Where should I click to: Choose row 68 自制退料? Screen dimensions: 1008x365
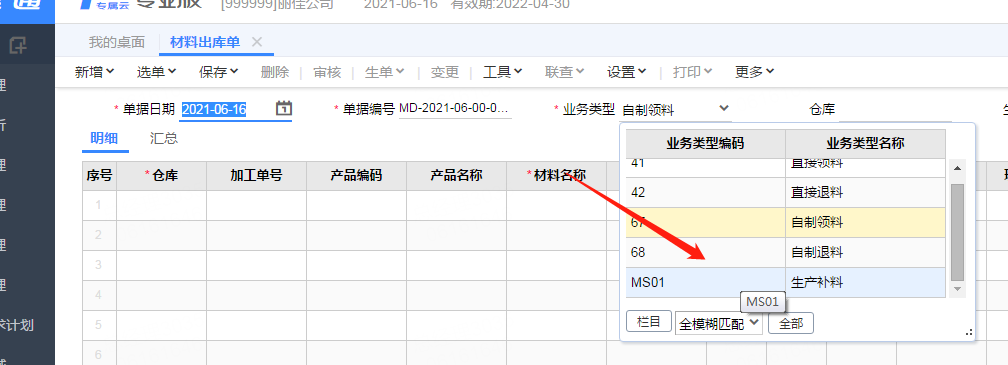[786, 252]
